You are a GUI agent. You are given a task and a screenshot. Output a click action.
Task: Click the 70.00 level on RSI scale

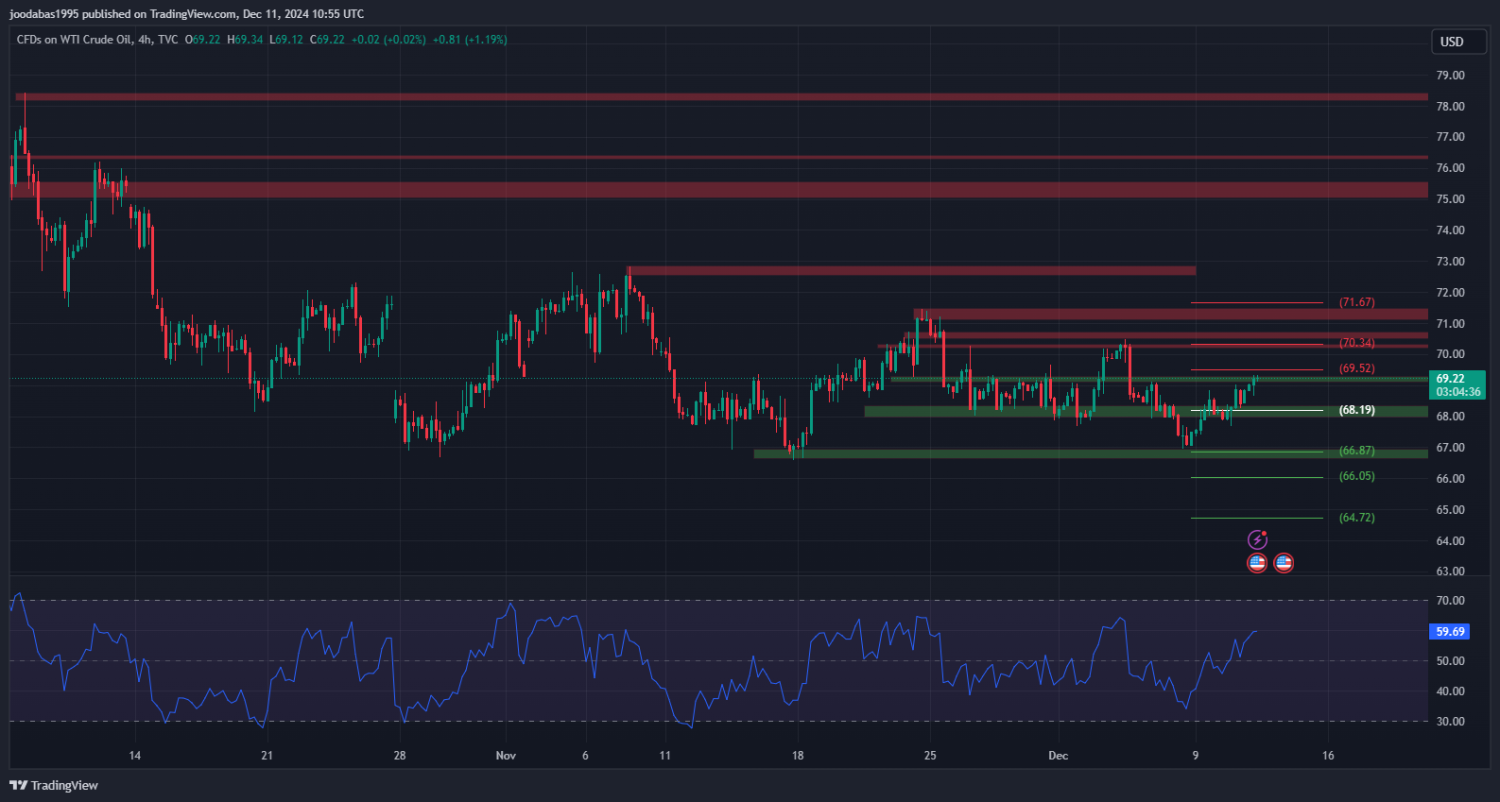pyautogui.click(x=1450, y=601)
